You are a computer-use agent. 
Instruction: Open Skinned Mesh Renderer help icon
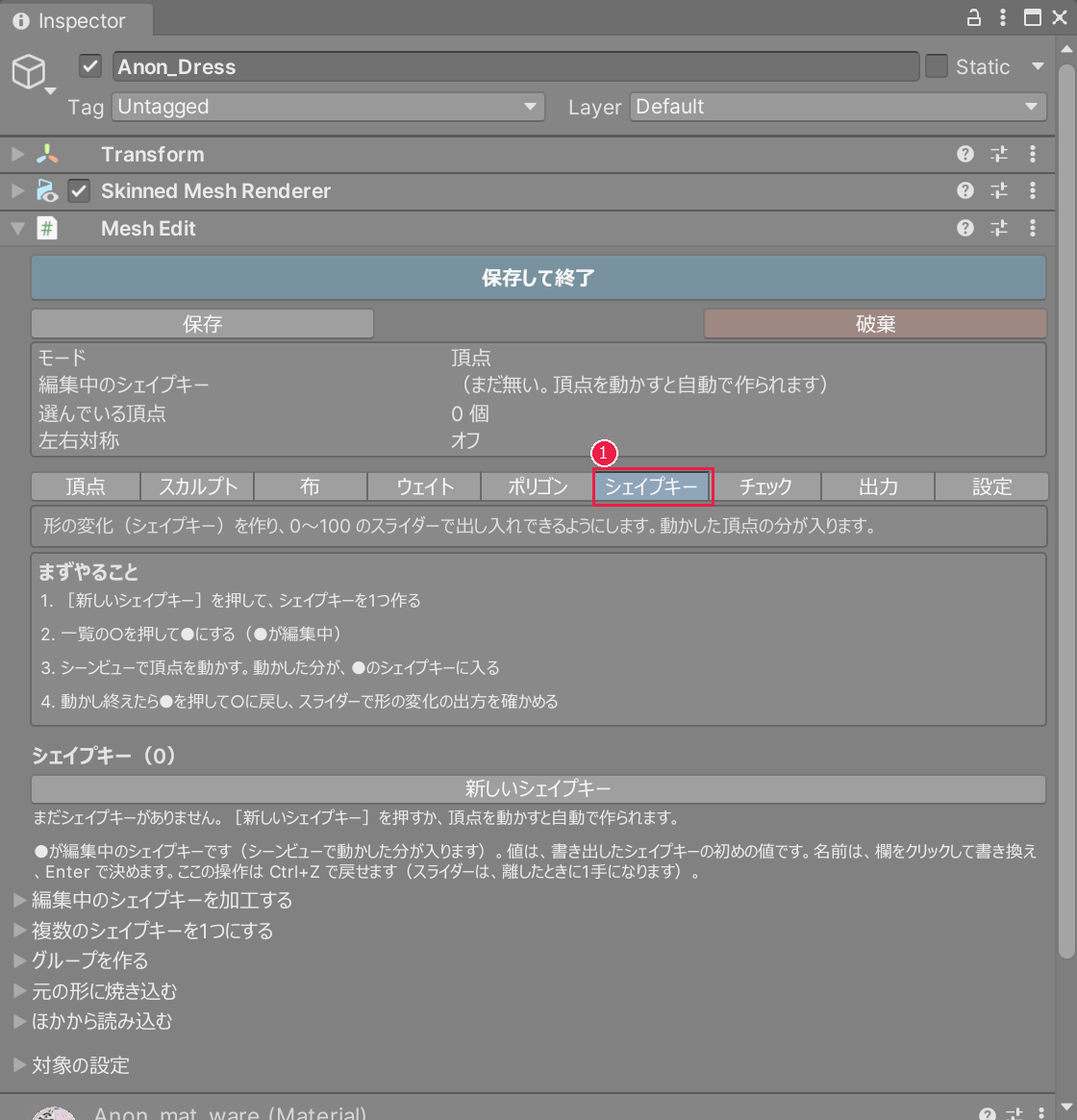click(964, 190)
